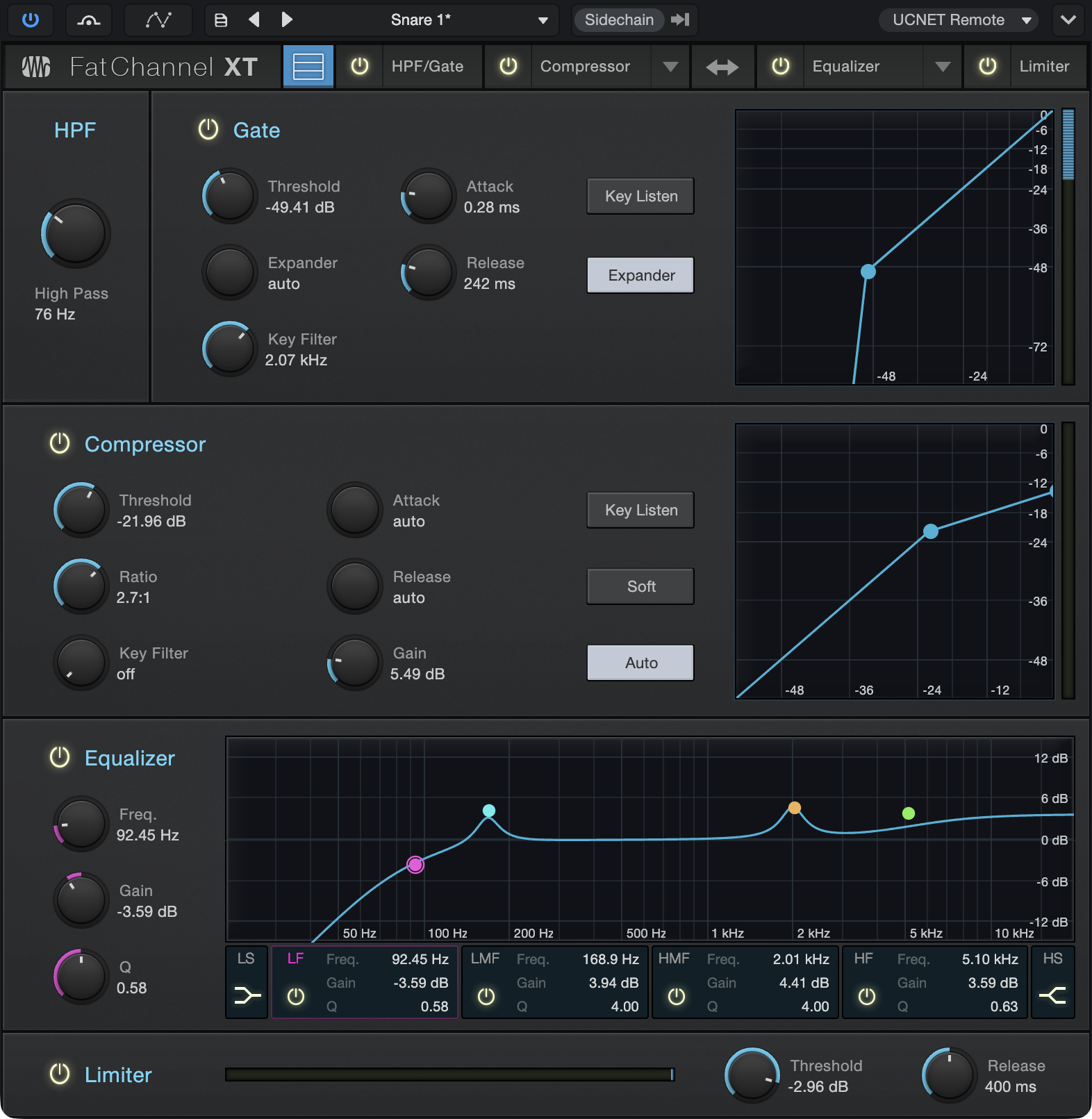Disable the Equalizer section power button

click(x=60, y=757)
